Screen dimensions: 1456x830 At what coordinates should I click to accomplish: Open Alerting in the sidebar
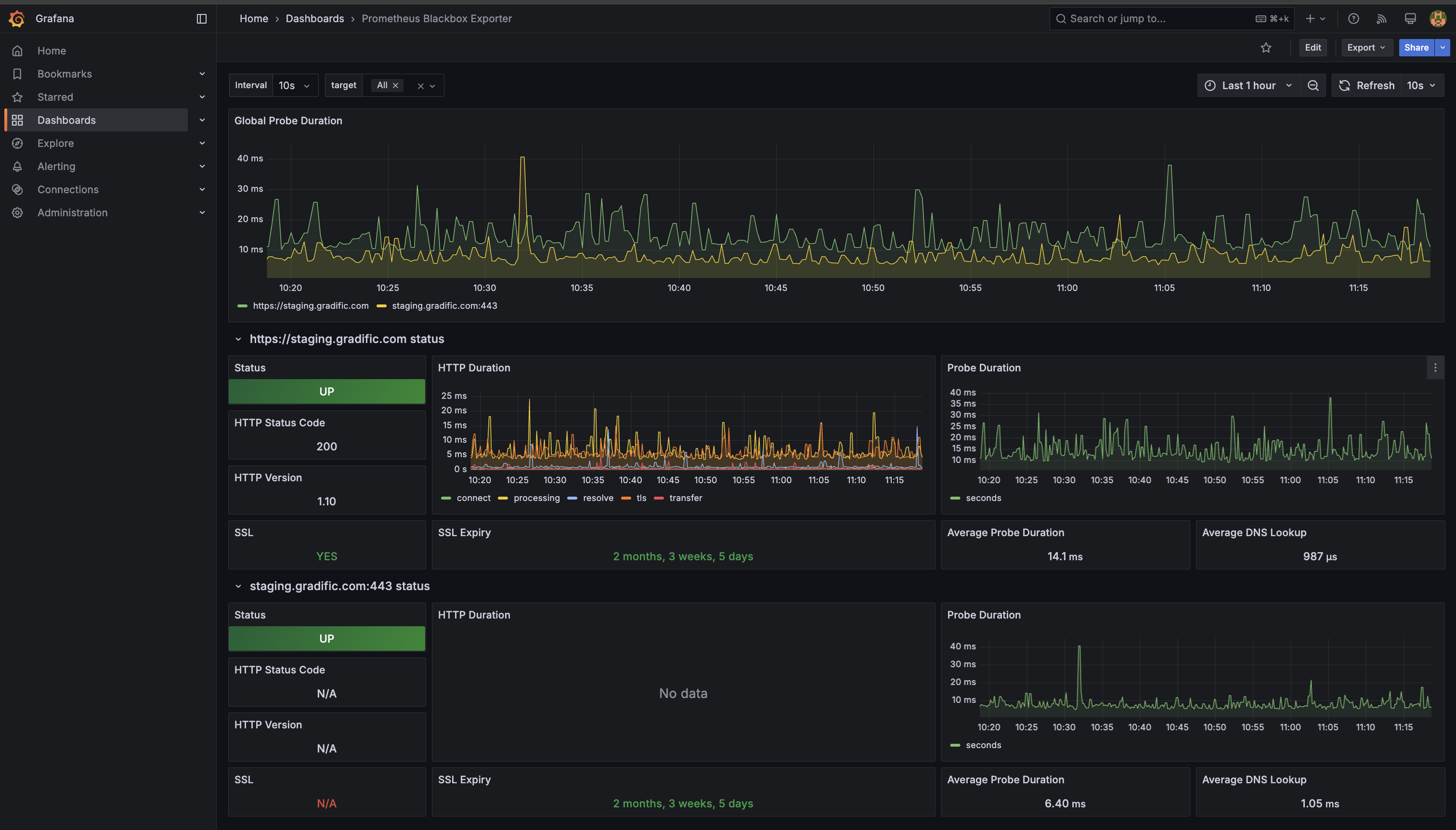56,167
